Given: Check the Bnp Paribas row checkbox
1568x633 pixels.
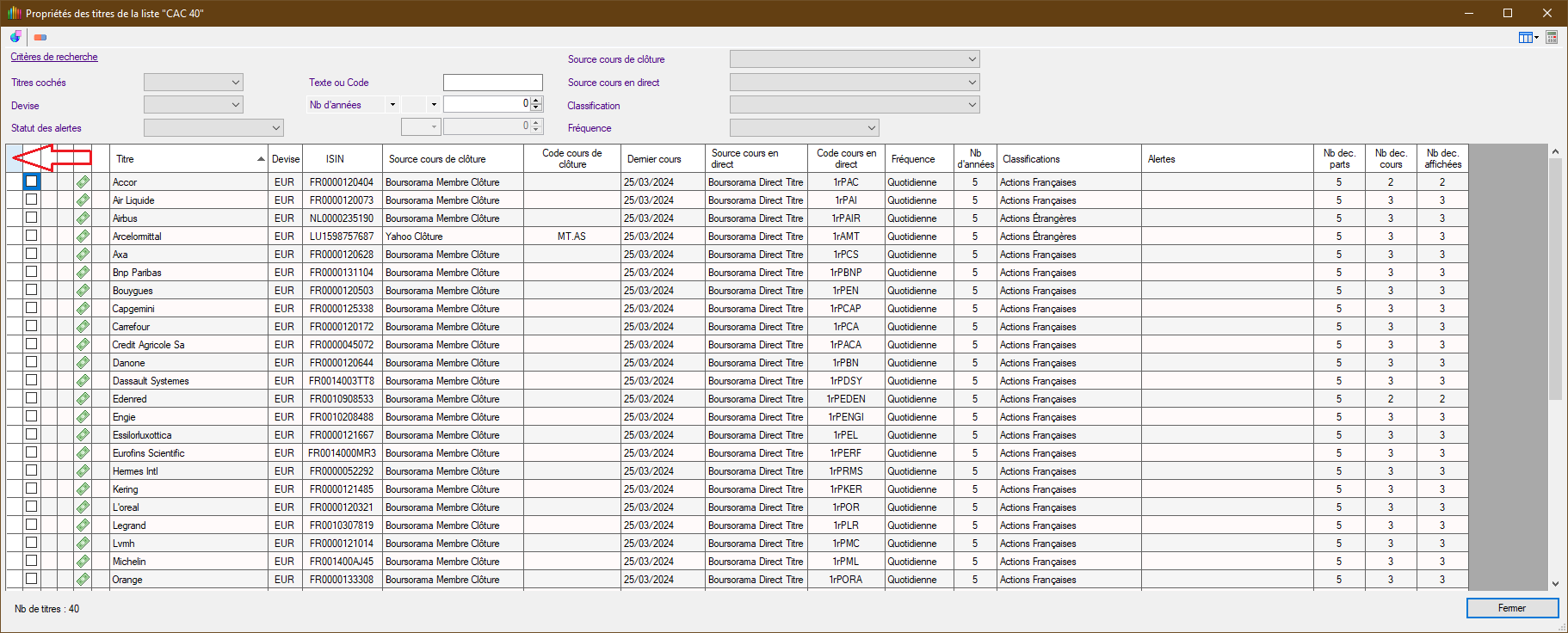Looking at the screenshot, I should (32, 272).
